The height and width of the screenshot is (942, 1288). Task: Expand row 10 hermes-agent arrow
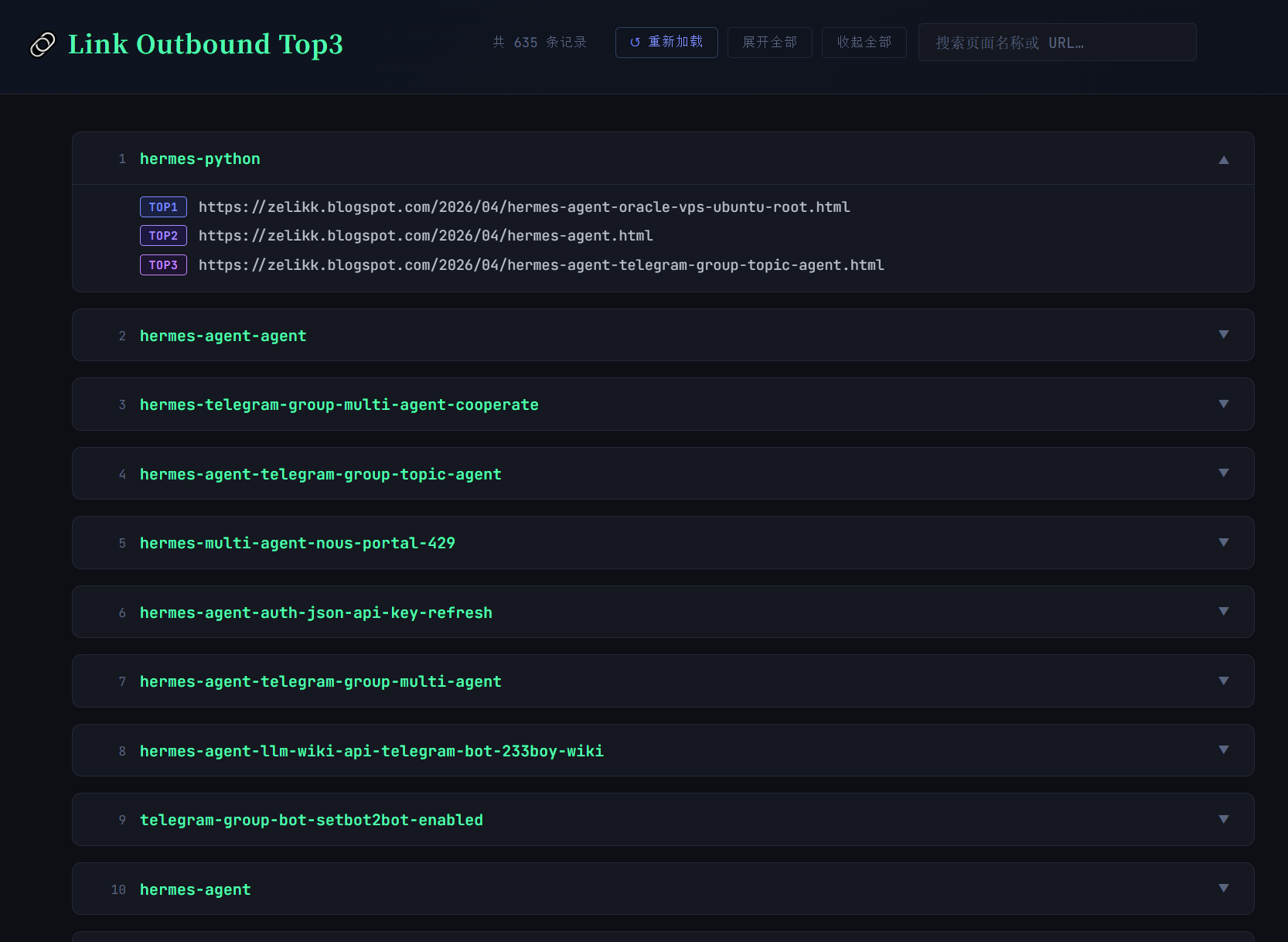click(1223, 889)
